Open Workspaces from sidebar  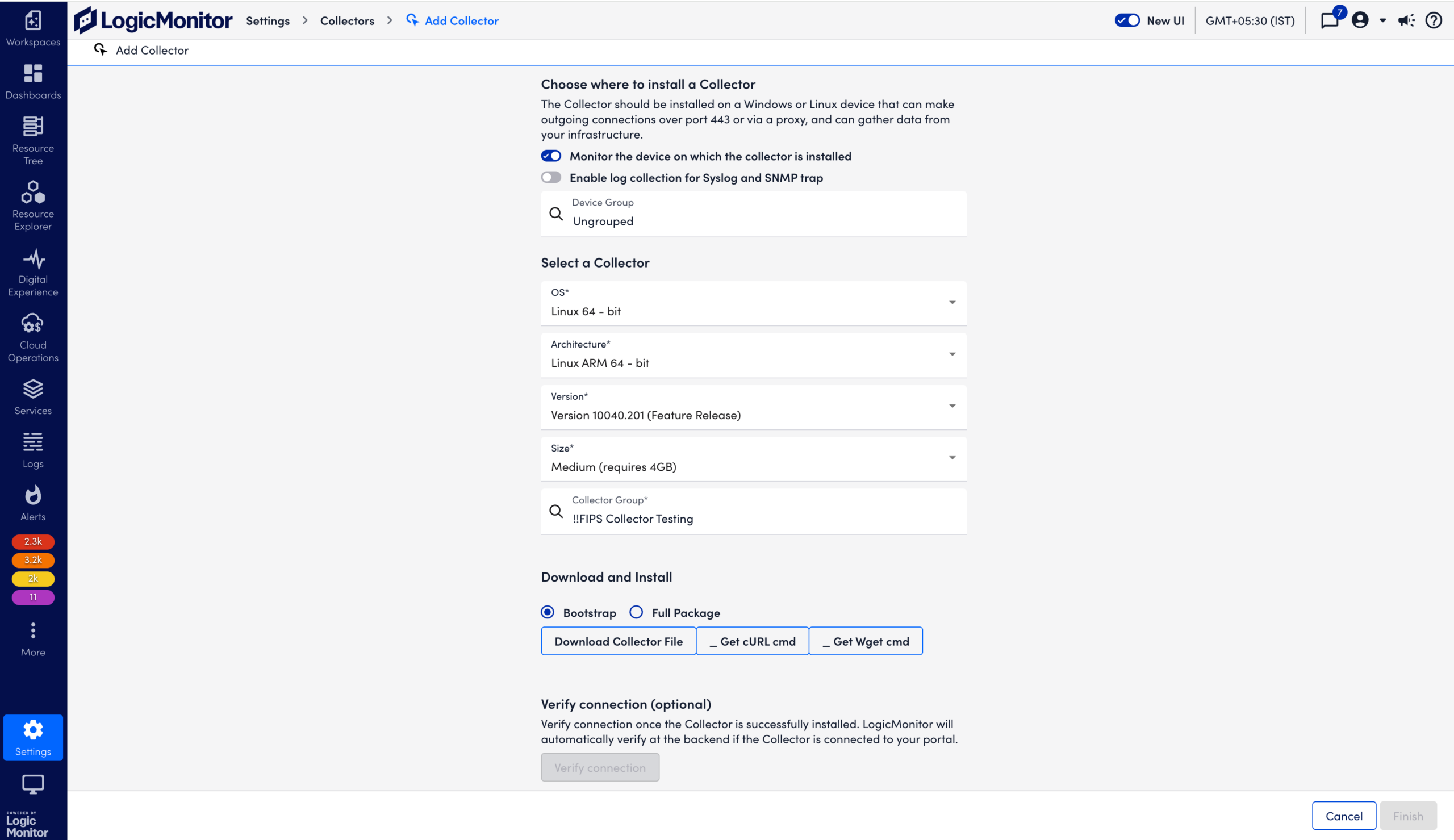33,29
